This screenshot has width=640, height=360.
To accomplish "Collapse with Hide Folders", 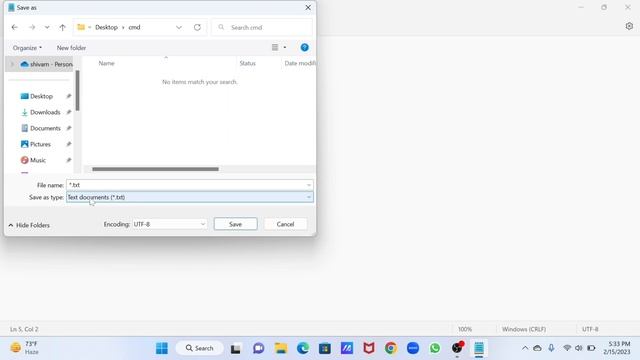I will coord(29,225).
